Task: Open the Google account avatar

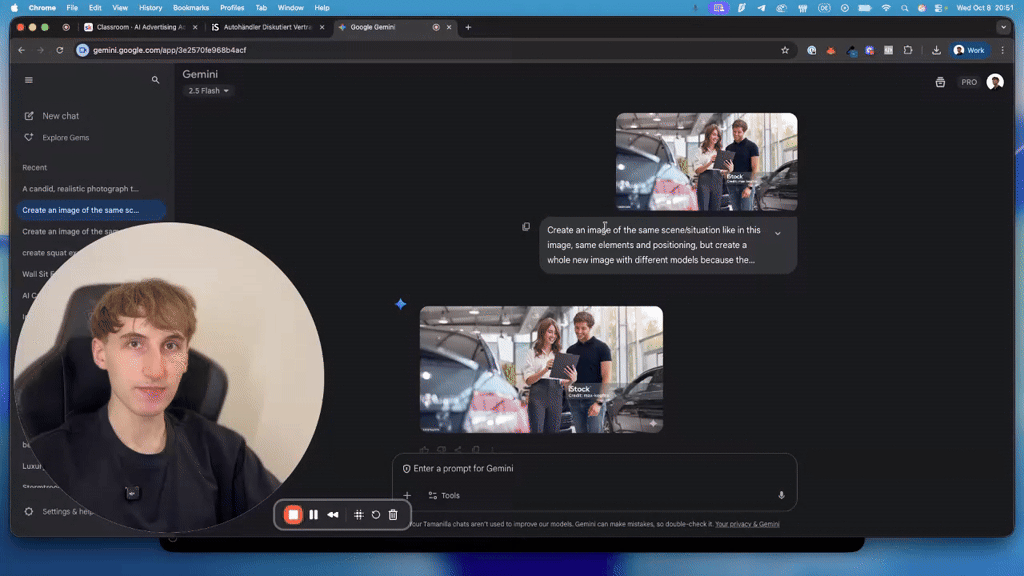Action: click(x=995, y=82)
